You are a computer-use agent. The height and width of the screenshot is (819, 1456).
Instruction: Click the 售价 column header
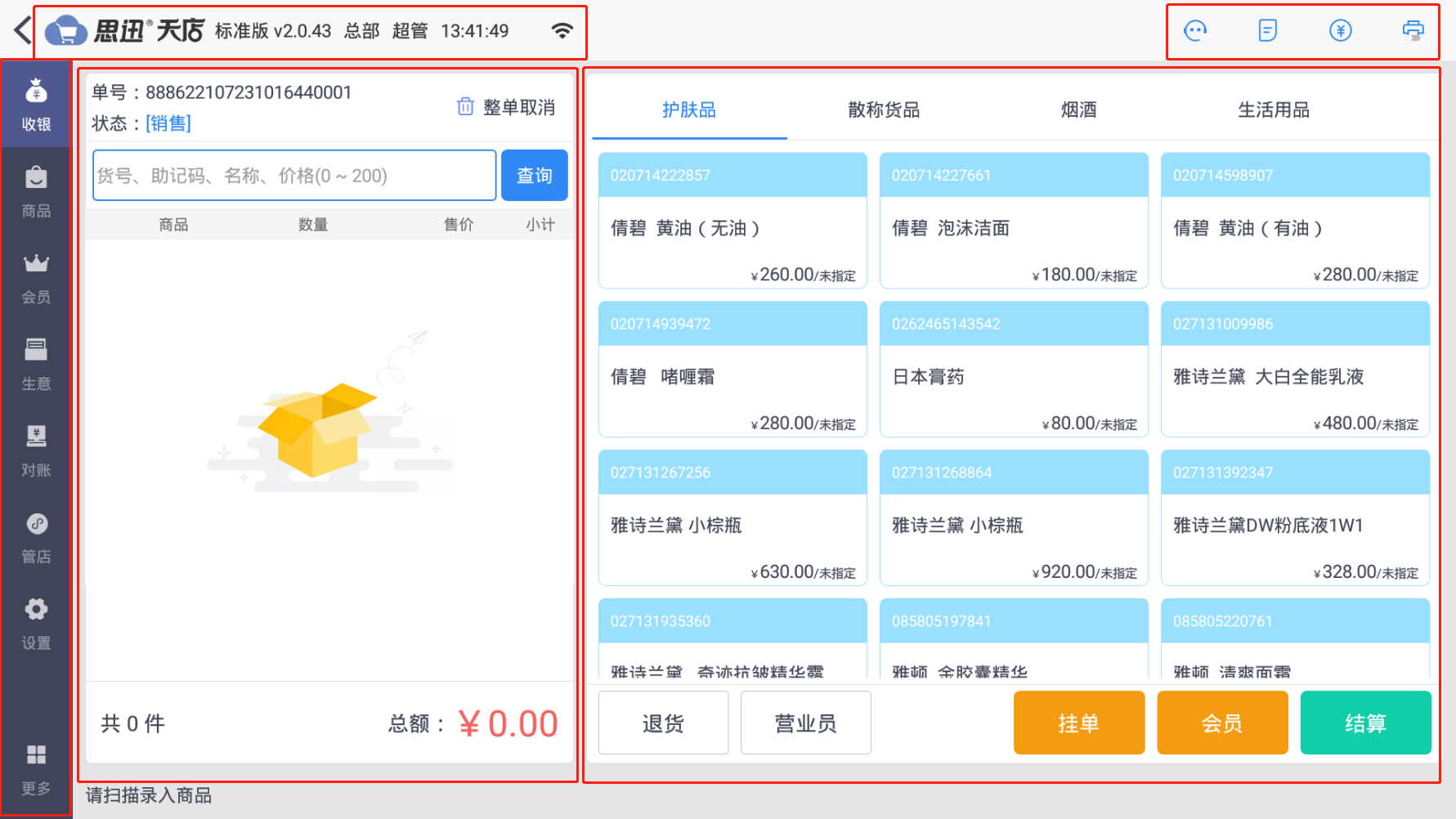click(x=459, y=225)
